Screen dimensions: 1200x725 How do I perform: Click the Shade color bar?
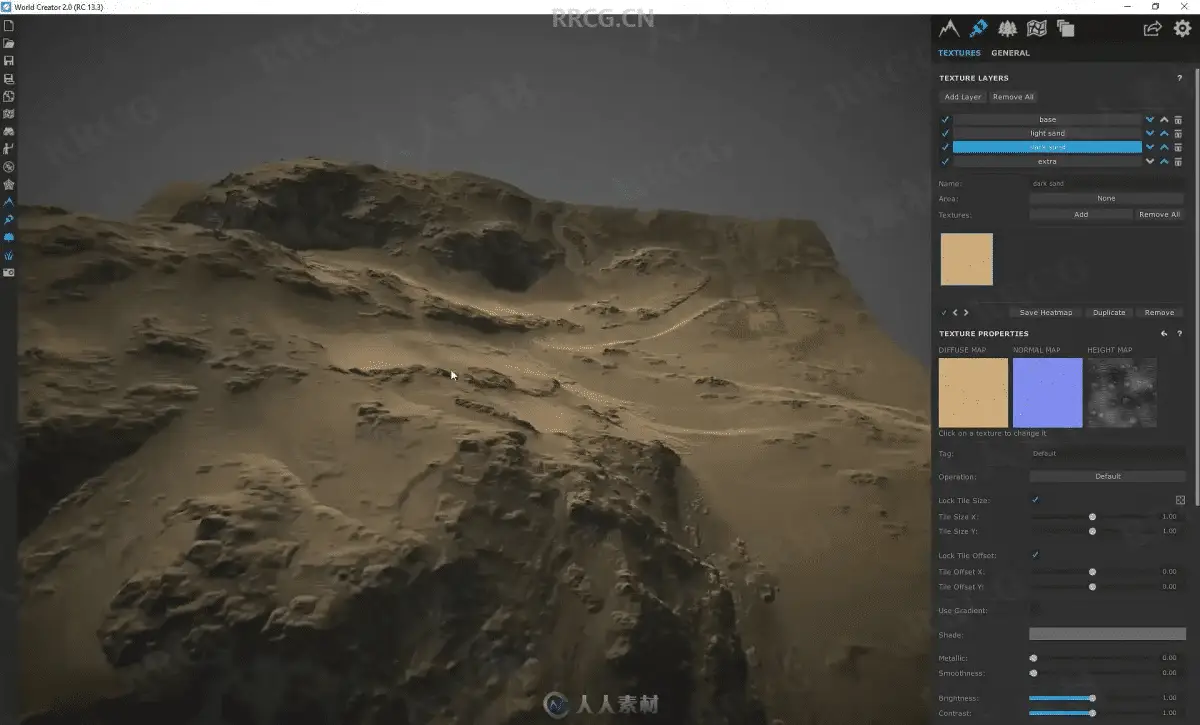1107,634
